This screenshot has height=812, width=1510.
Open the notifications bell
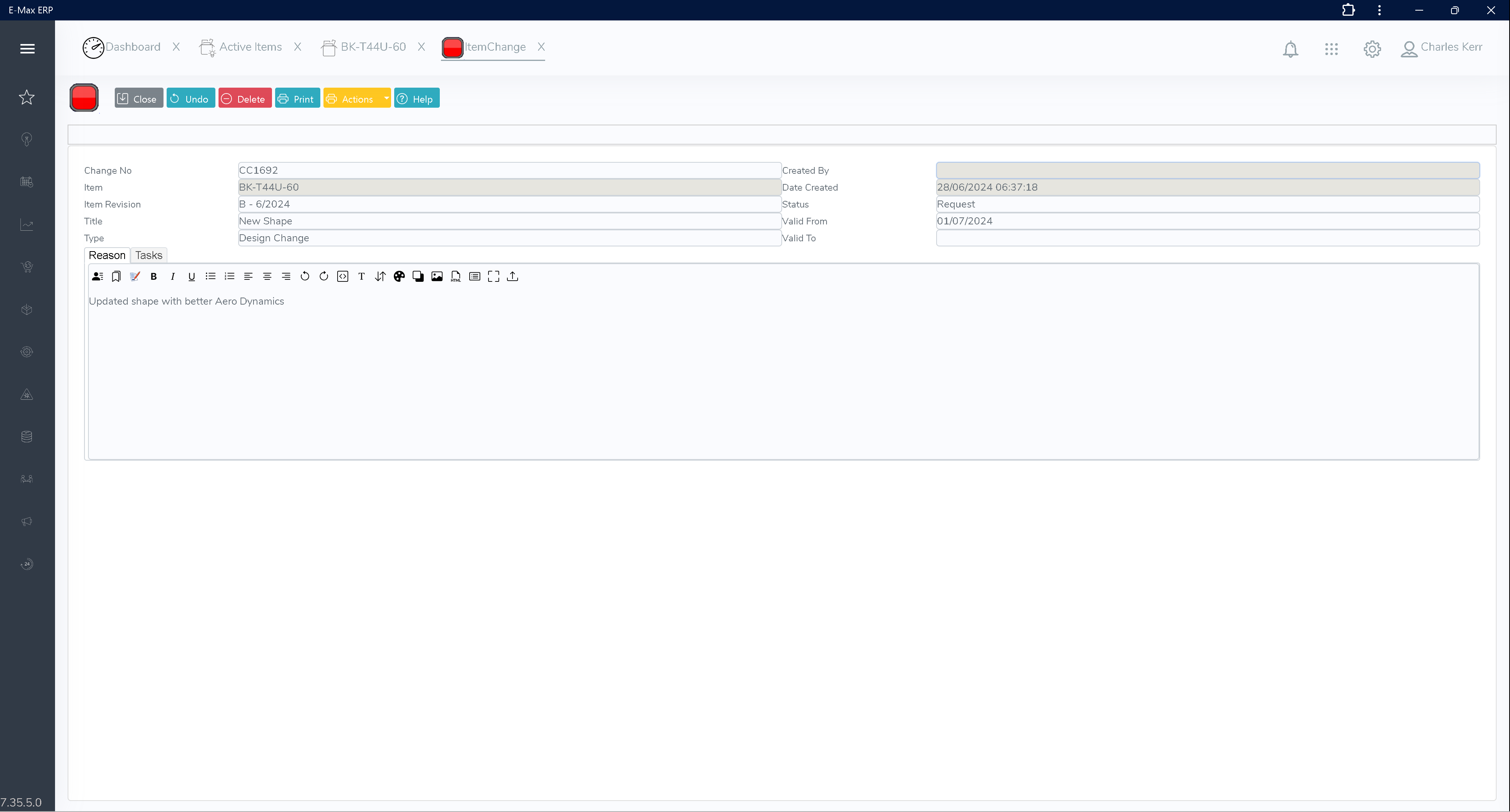click(1291, 49)
